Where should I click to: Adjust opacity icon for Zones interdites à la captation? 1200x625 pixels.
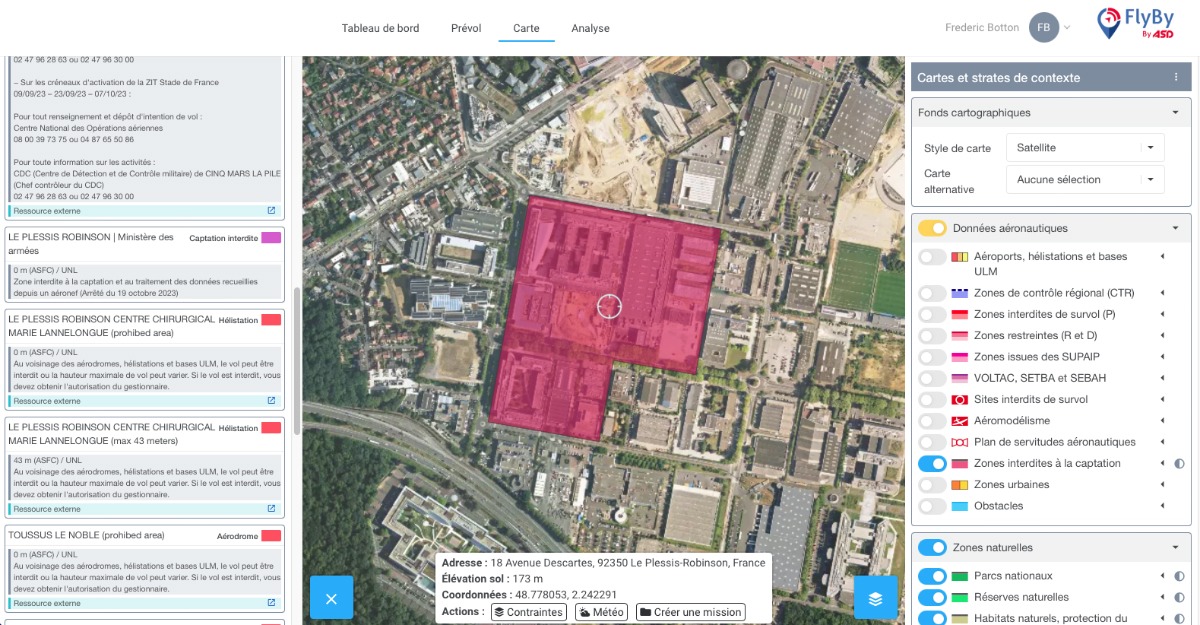click(1179, 463)
